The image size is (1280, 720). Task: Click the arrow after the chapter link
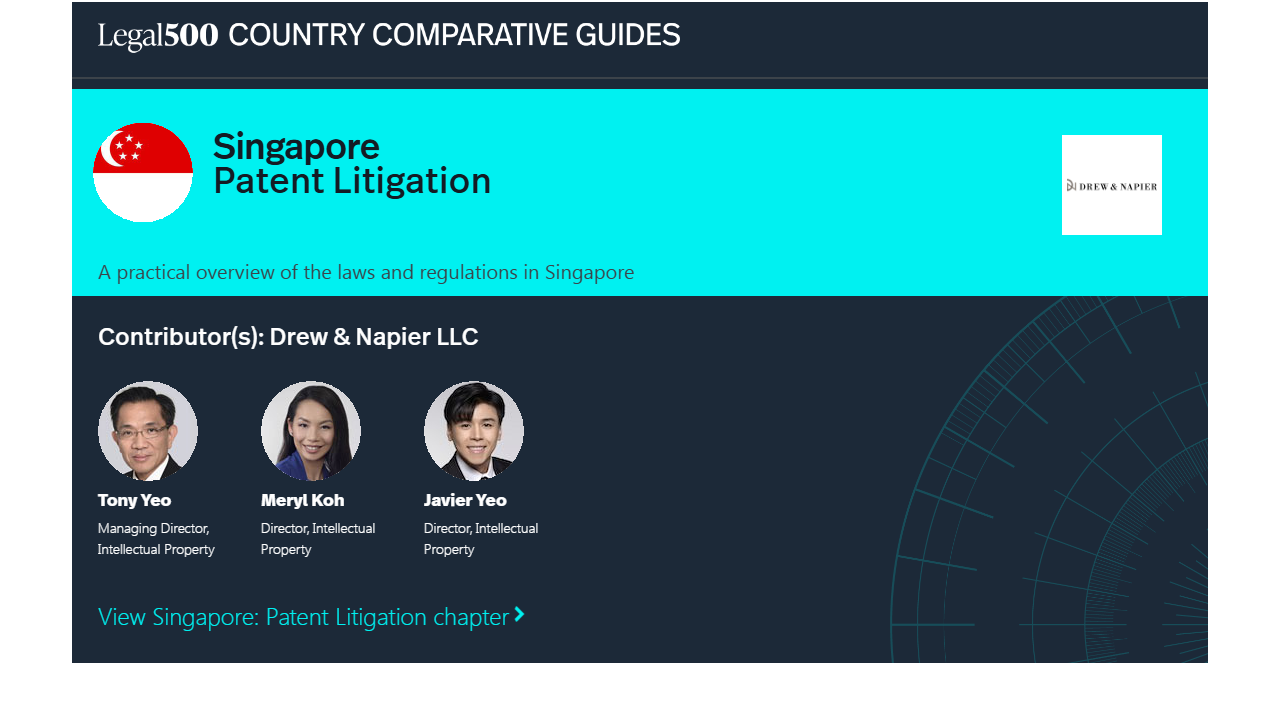[x=519, y=615]
